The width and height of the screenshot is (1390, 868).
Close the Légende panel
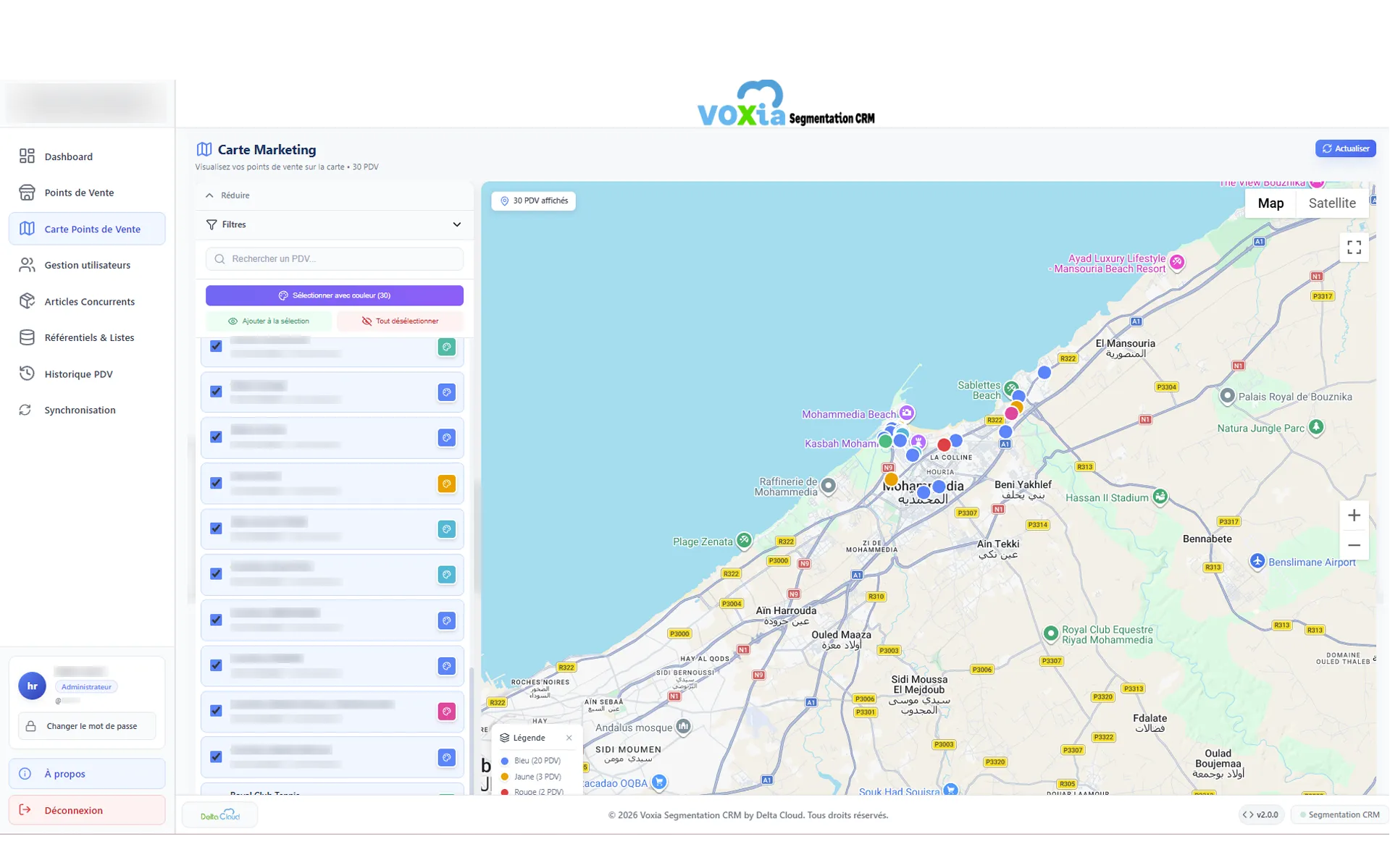click(569, 738)
